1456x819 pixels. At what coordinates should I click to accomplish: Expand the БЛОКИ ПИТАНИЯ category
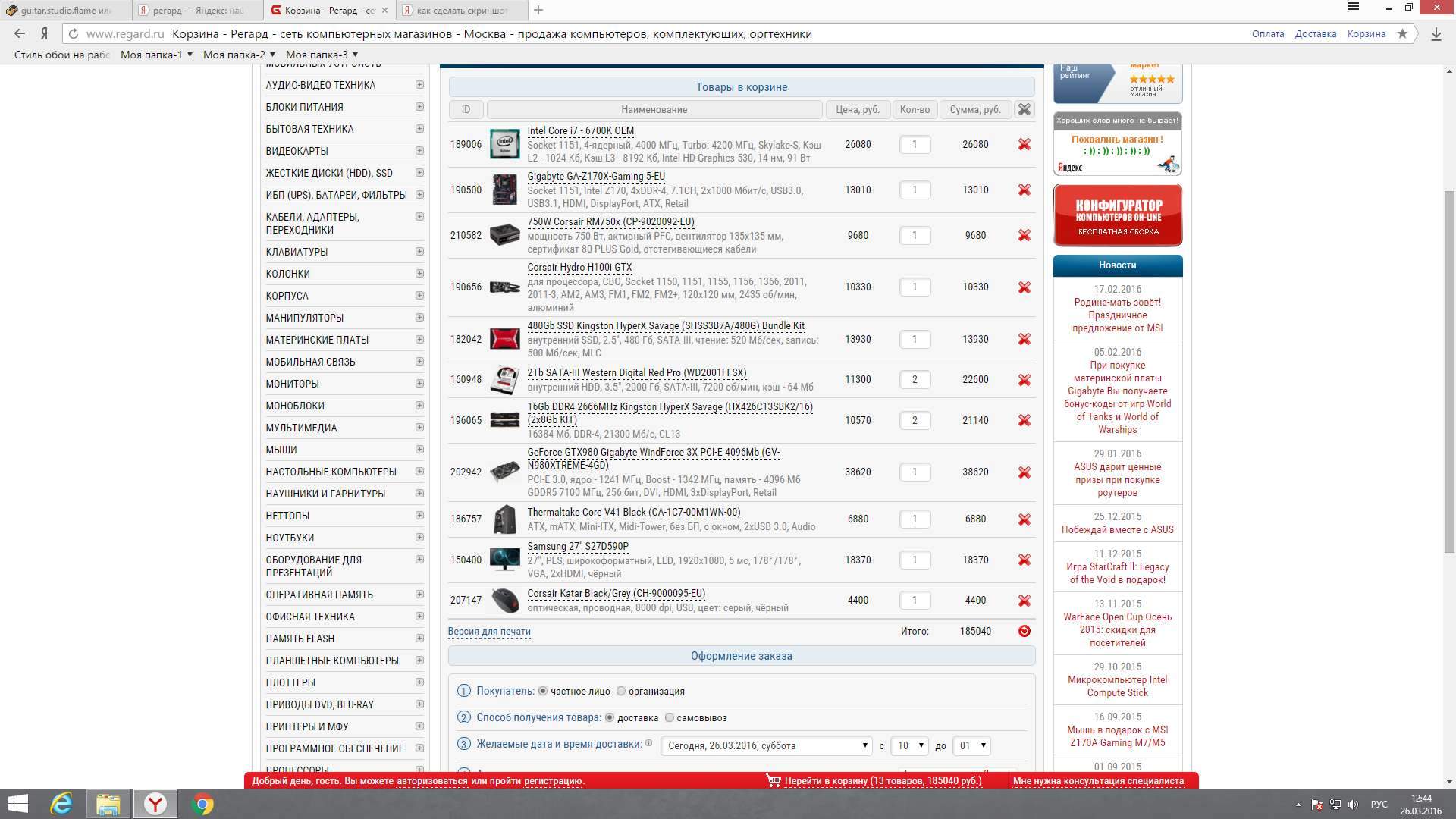(x=419, y=106)
